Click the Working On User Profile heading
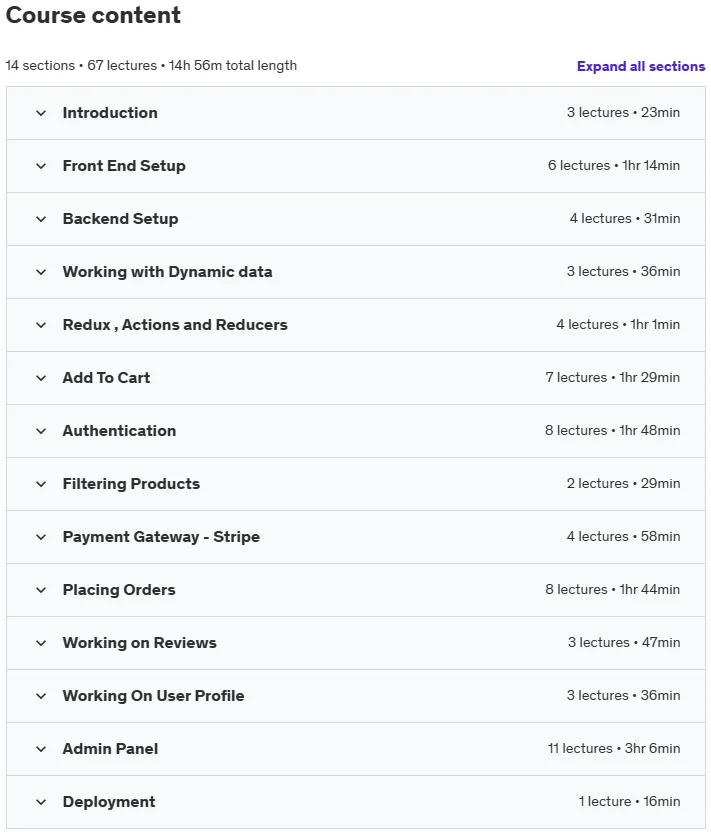The image size is (711, 832). click(153, 696)
